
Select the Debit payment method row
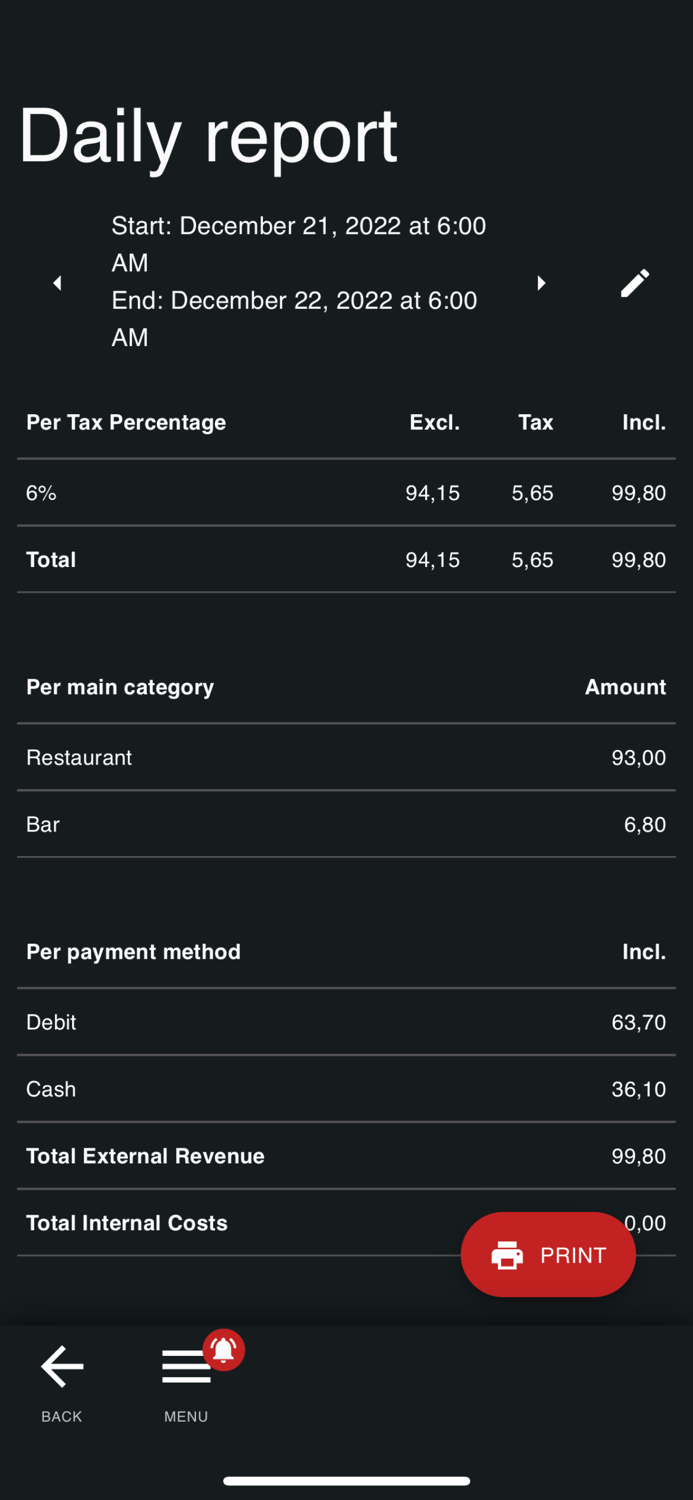coord(346,1022)
